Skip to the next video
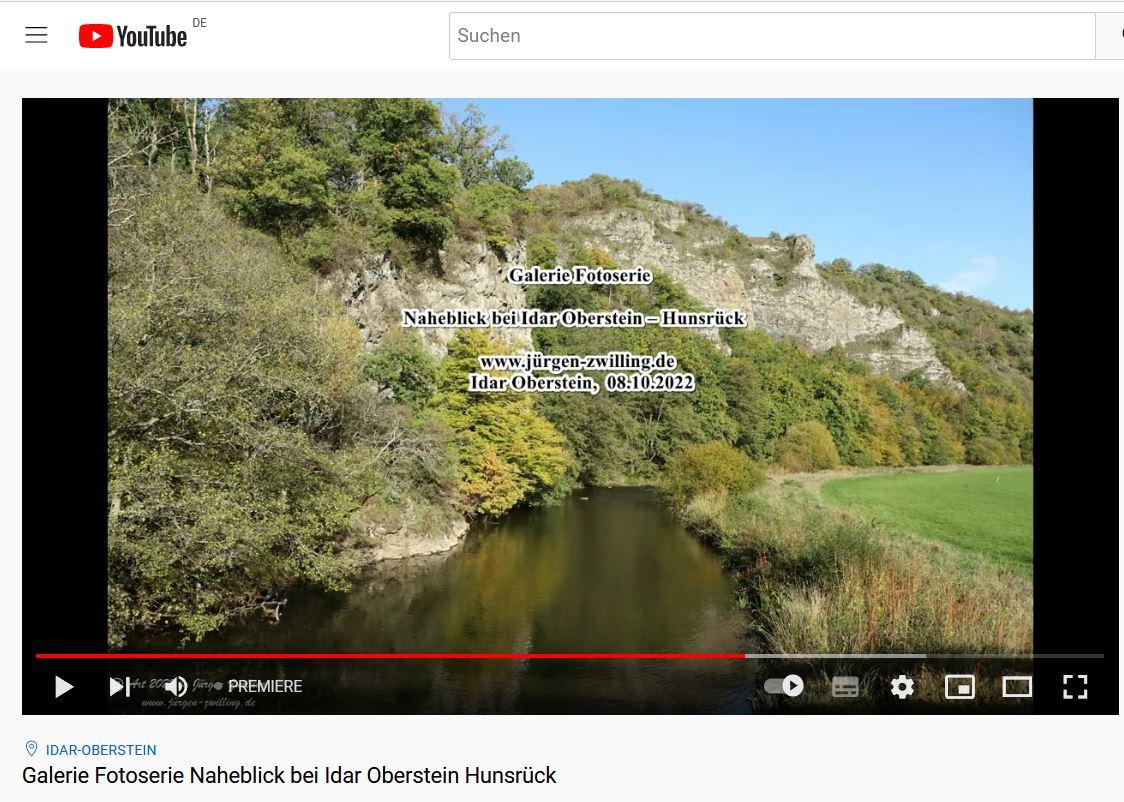 click(x=119, y=687)
